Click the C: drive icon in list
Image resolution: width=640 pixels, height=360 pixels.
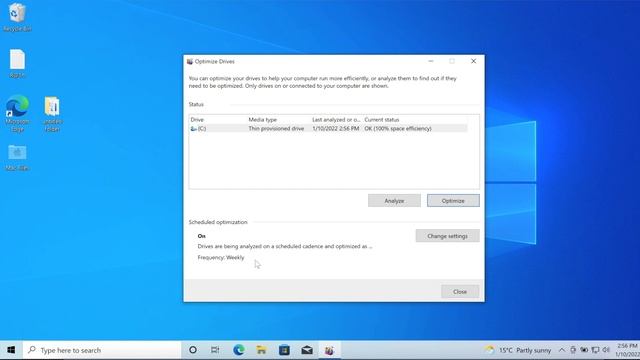(x=193, y=129)
